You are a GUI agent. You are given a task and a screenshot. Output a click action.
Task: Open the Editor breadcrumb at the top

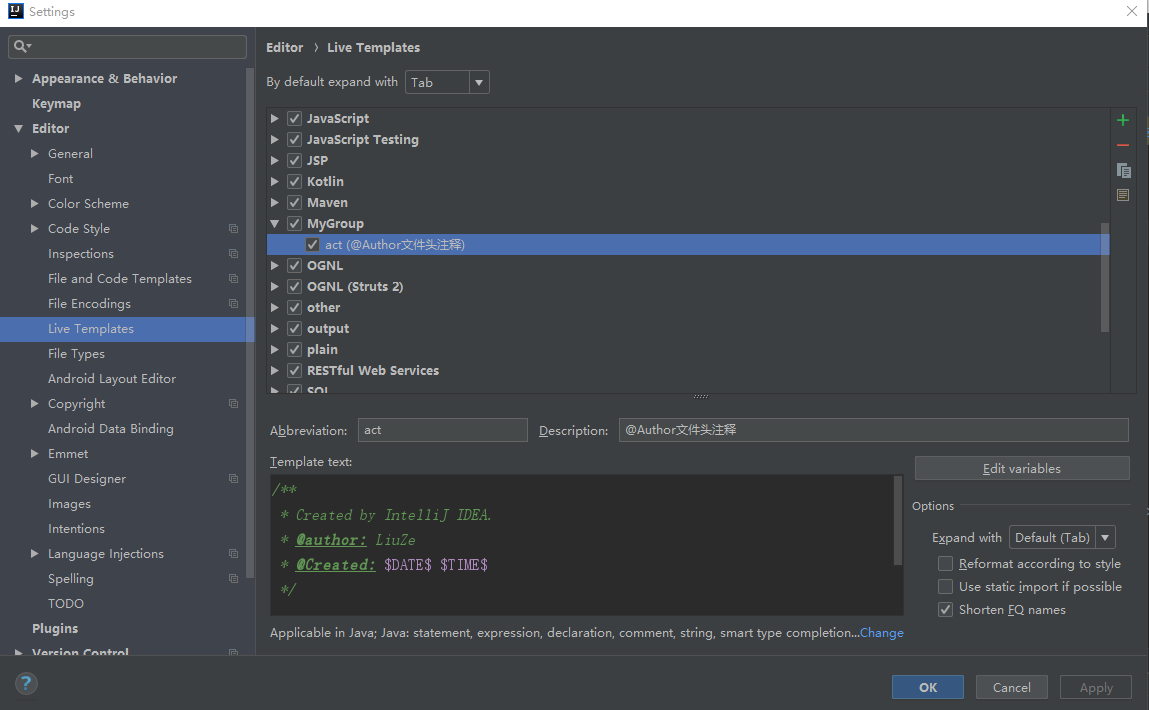284,47
